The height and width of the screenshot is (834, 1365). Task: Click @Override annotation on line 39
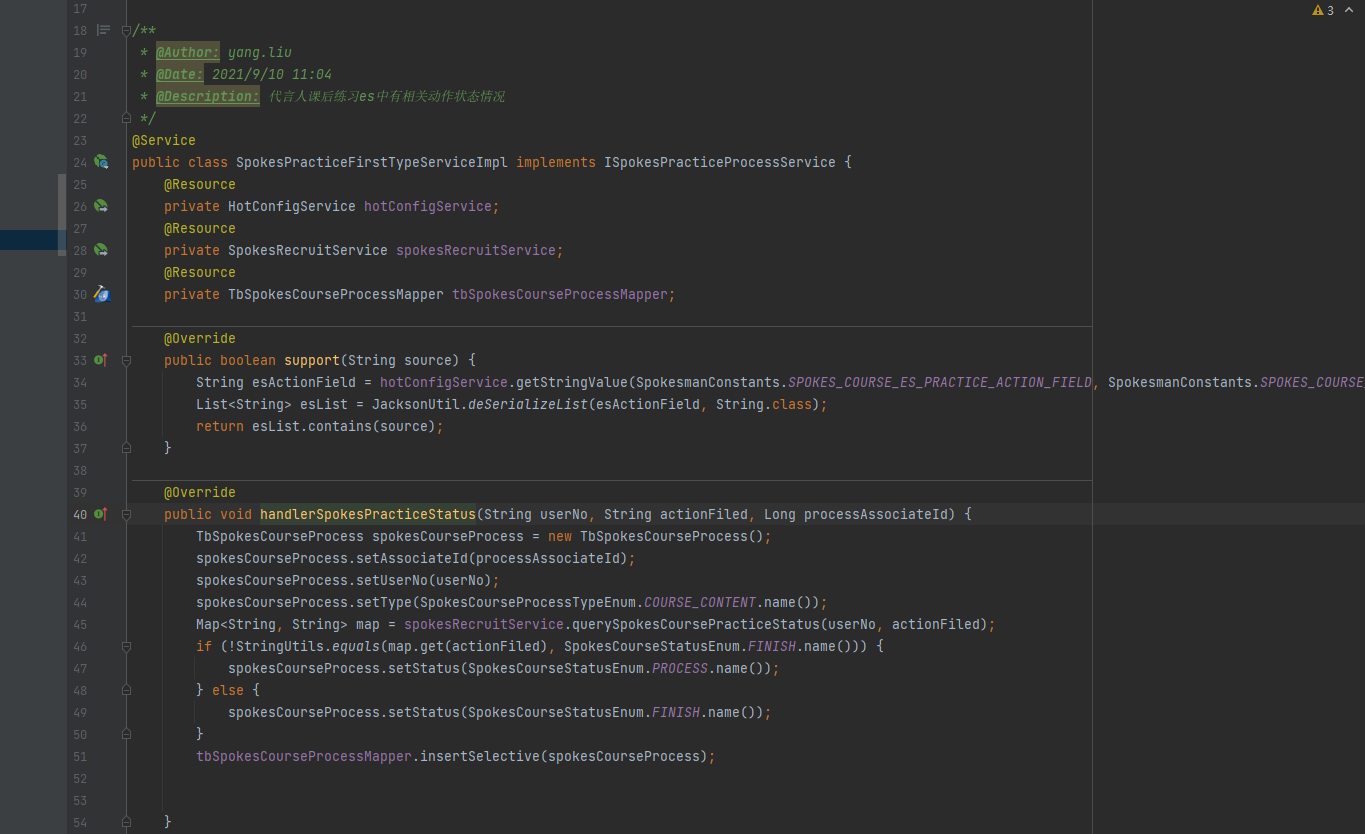click(200, 492)
